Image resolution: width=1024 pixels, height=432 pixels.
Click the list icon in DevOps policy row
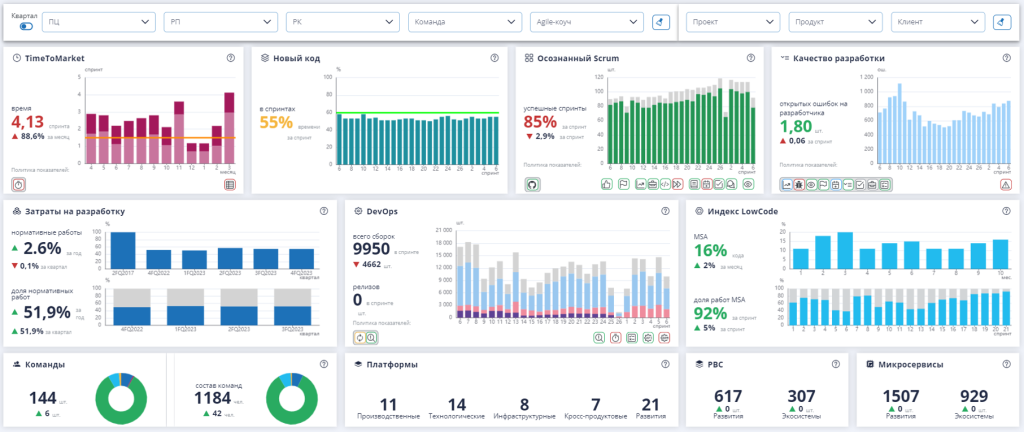[x=632, y=338]
